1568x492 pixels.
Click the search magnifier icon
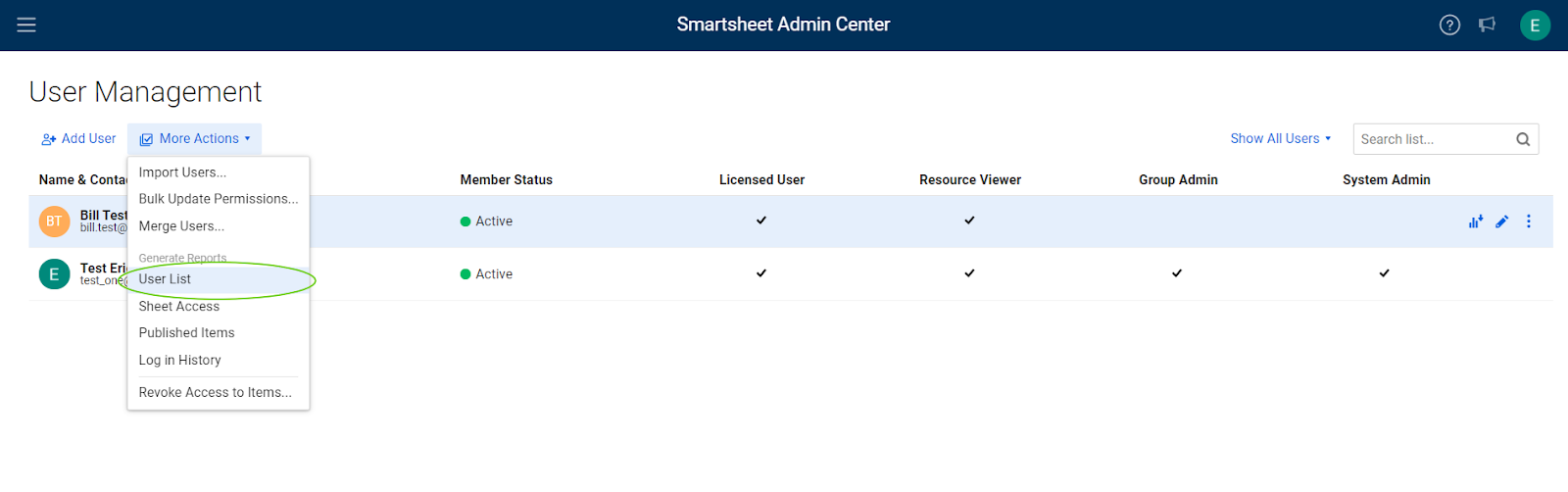point(1523,139)
